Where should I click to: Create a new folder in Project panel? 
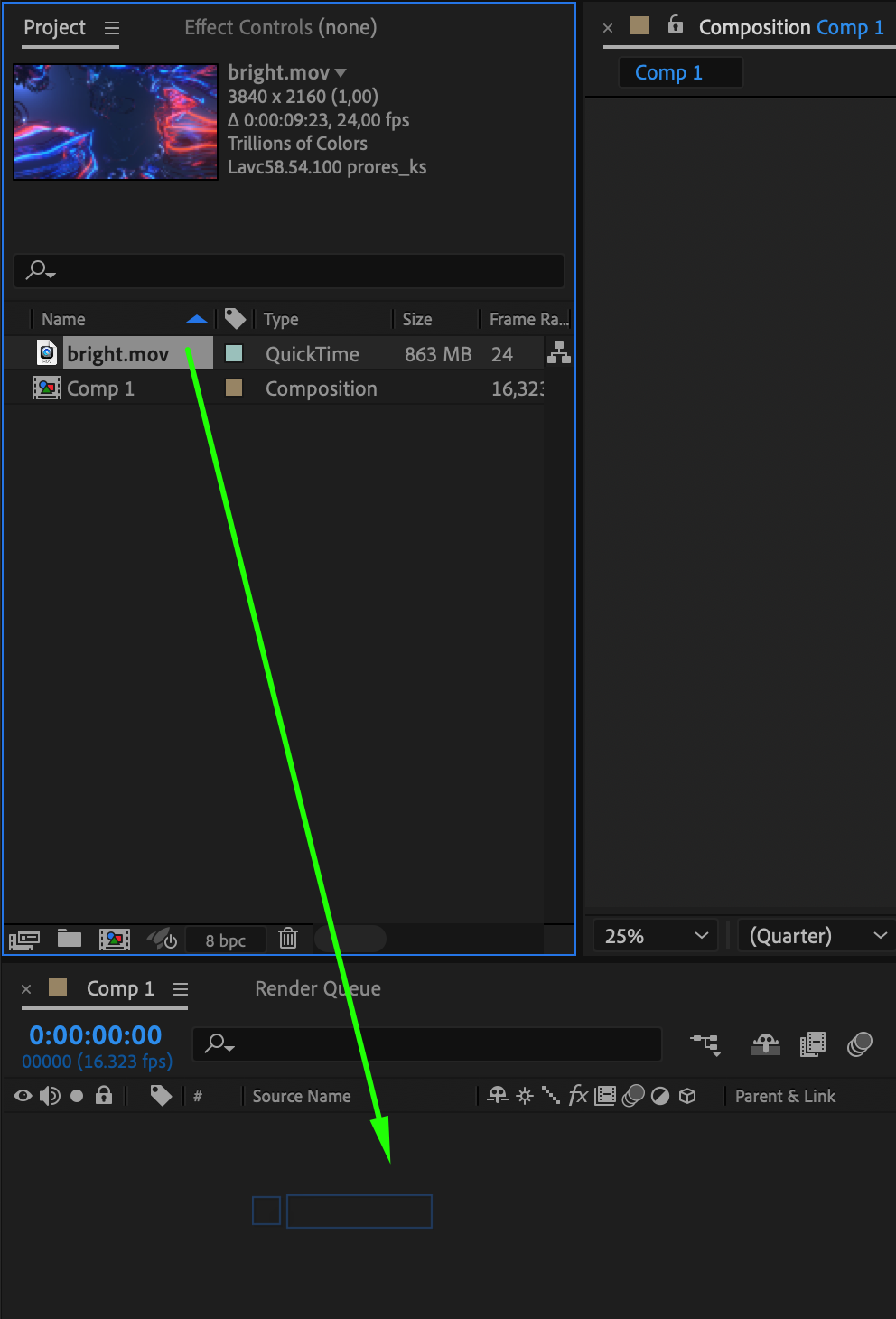coord(70,939)
